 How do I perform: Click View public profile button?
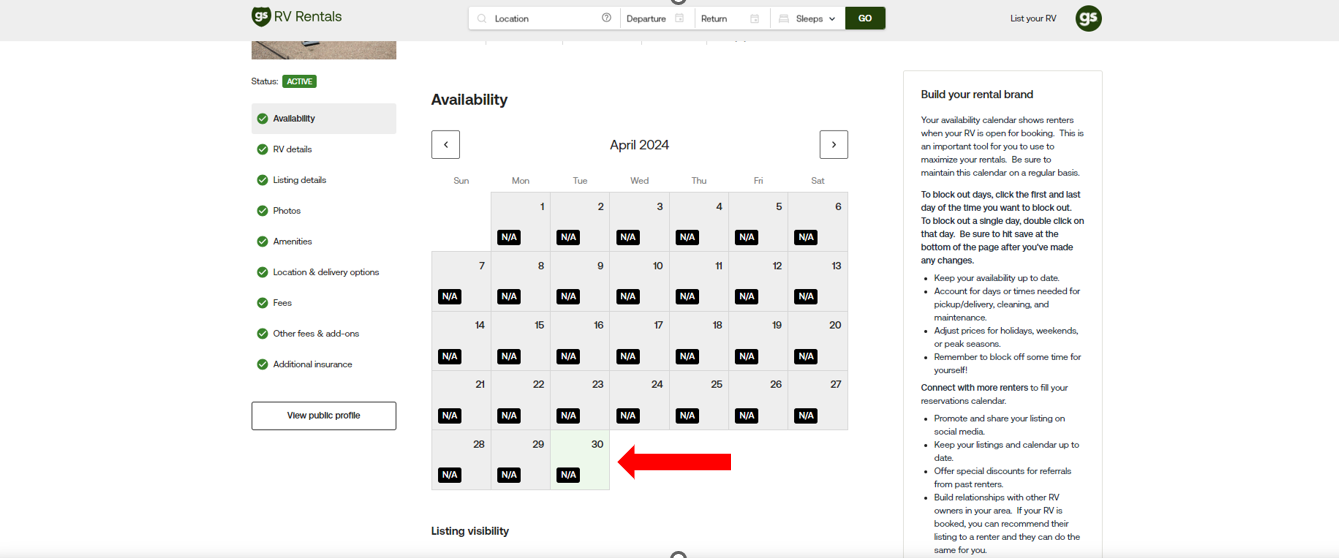pyautogui.click(x=323, y=415)
